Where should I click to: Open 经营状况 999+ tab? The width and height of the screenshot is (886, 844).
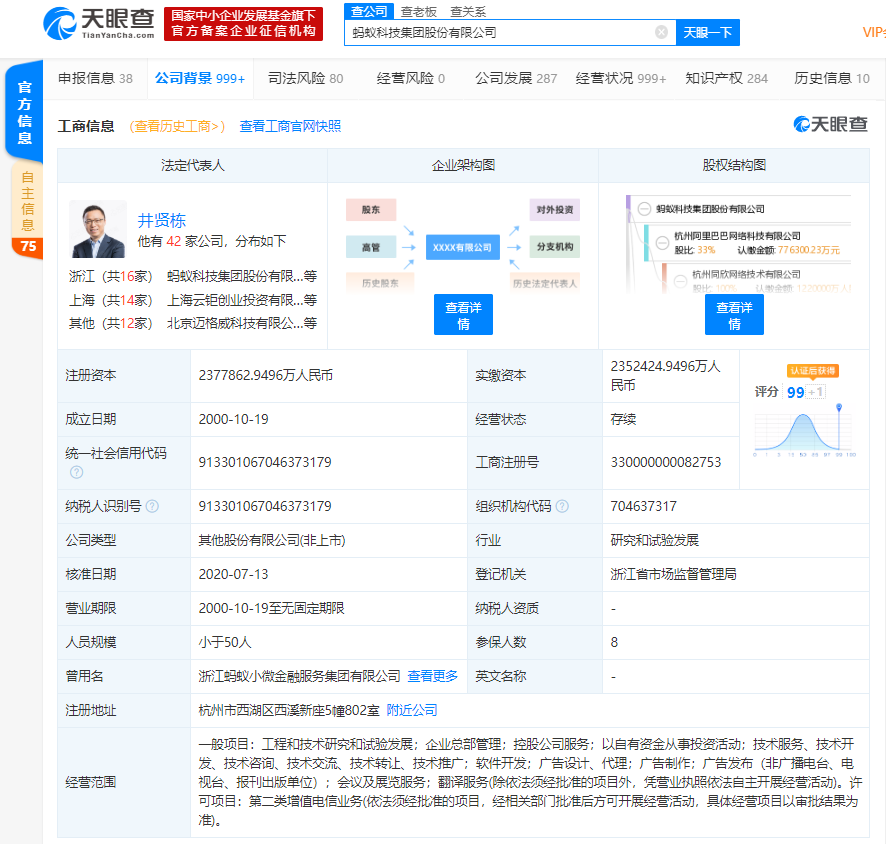[621, 79]
